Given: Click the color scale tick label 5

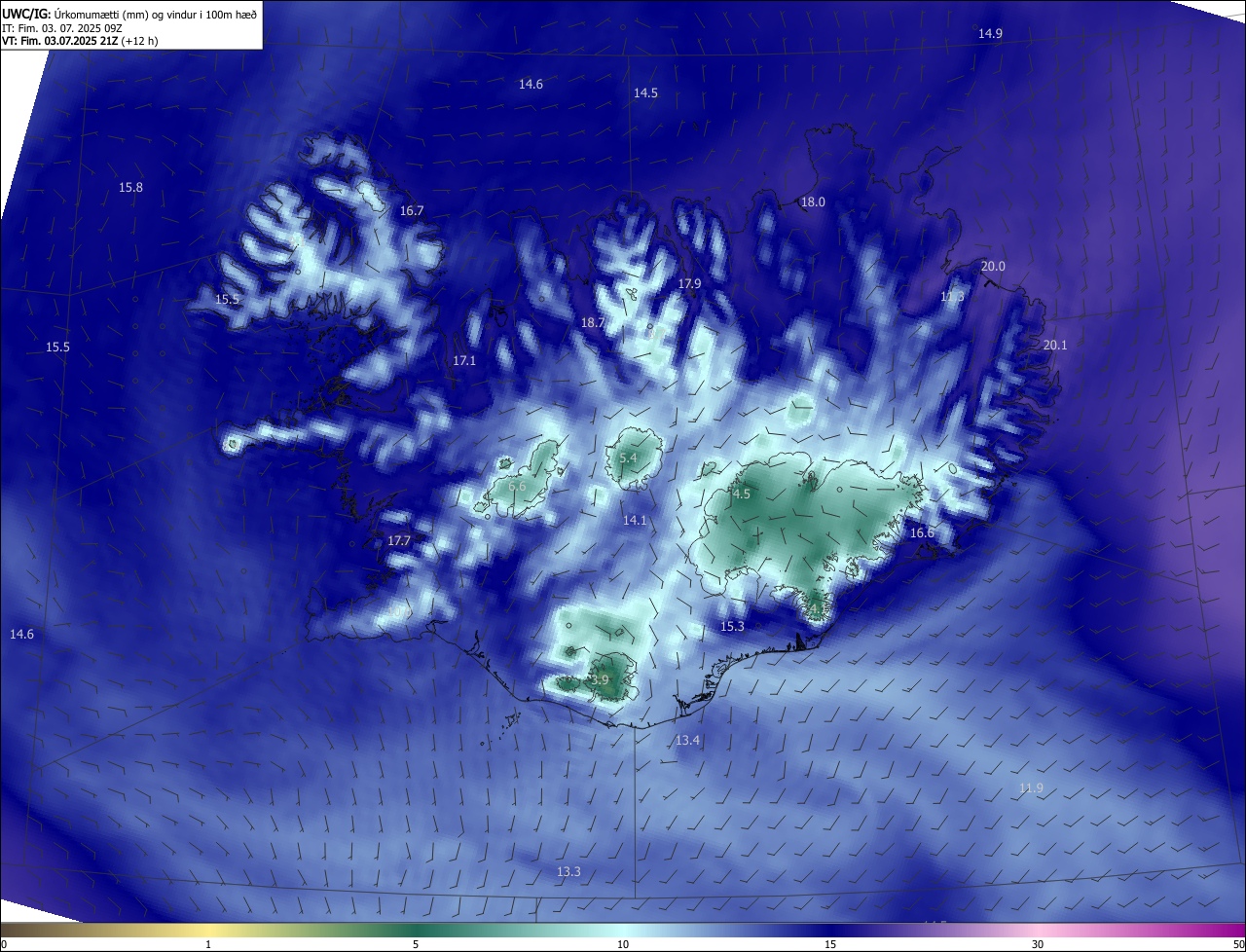Looking at the screenshot, I should coord(416,945).
